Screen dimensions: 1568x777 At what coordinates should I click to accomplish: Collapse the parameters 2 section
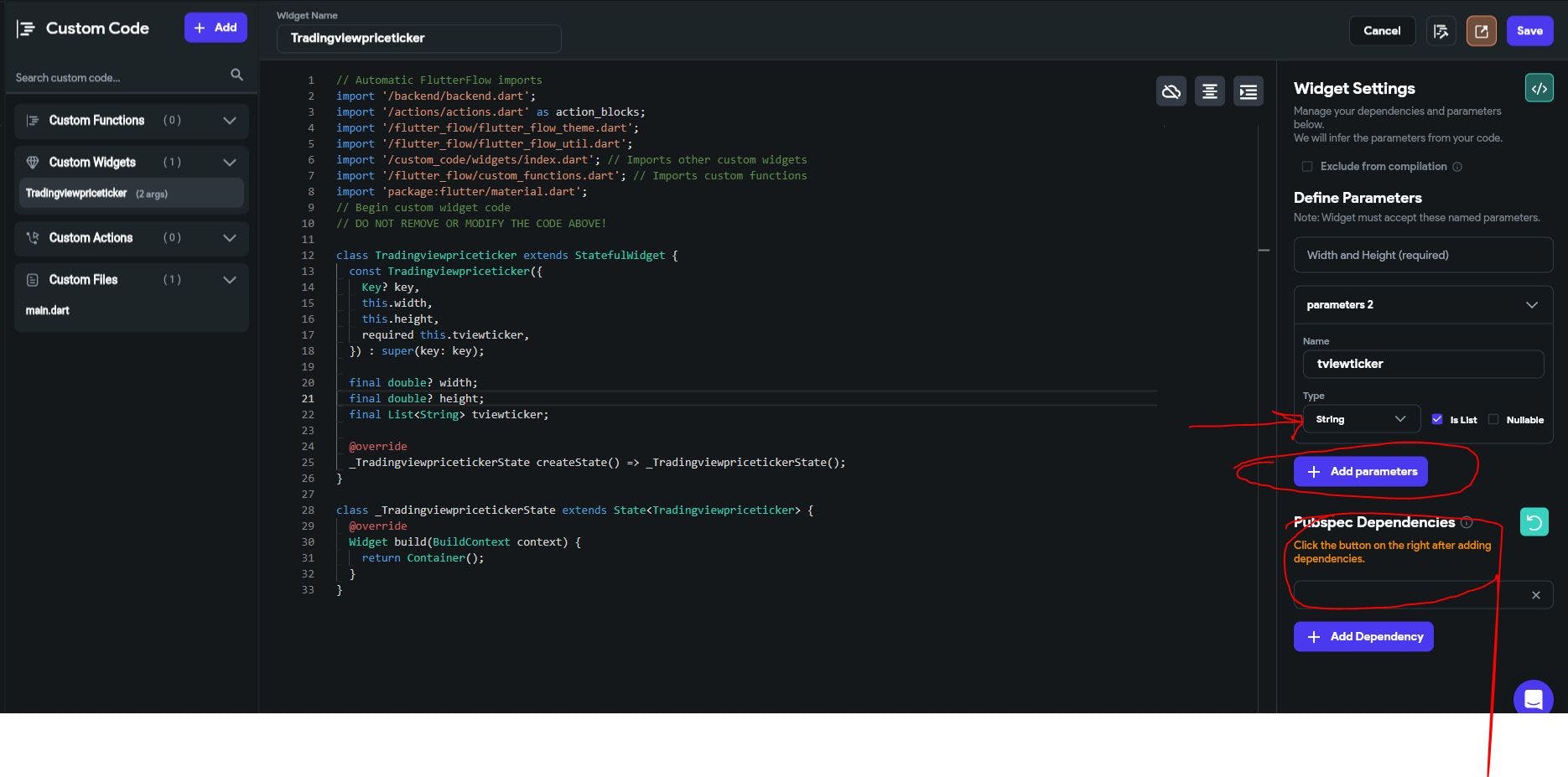click(x=1531, y=305)
